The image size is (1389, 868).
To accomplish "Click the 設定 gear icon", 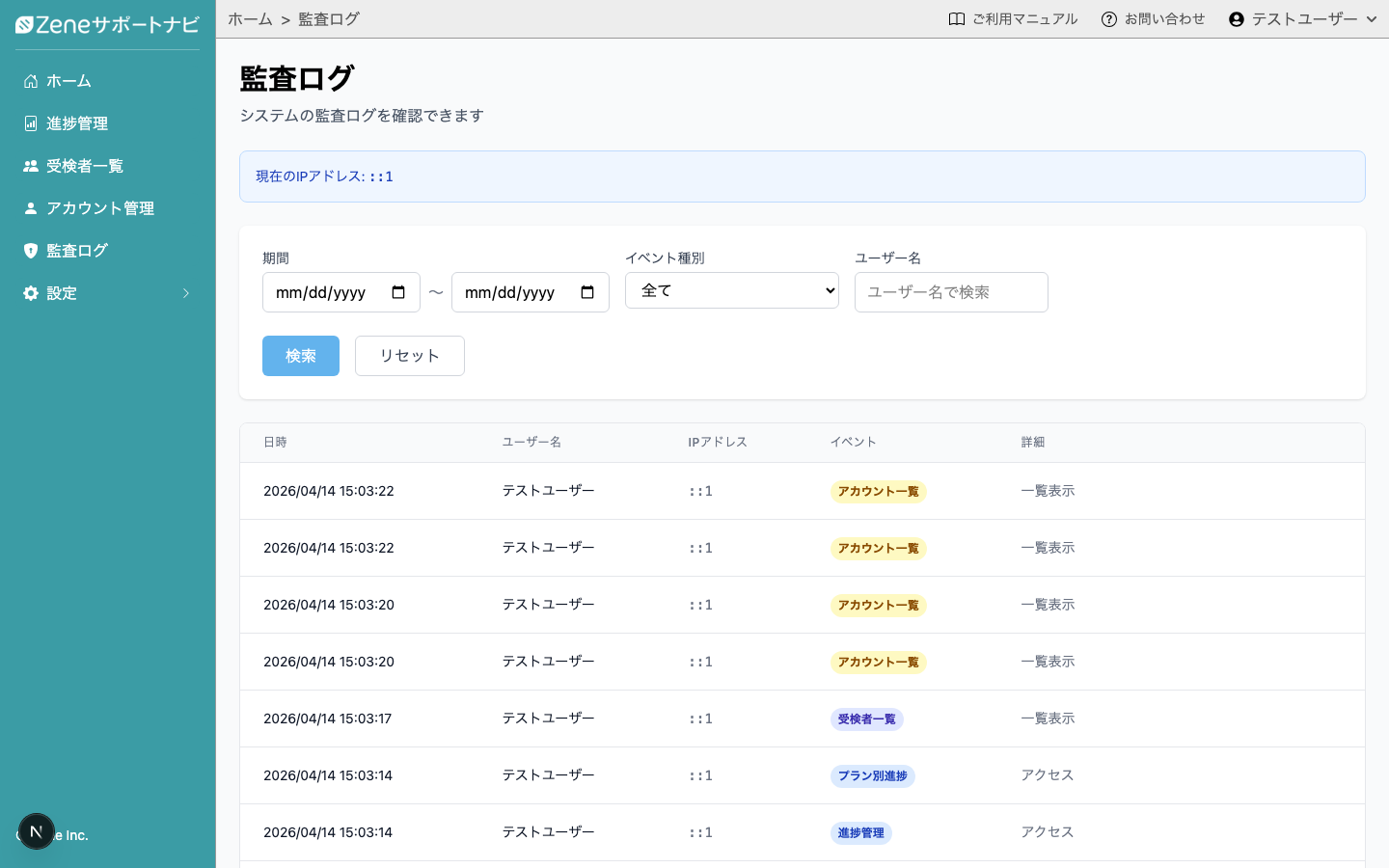I will click(x=31, y=293).
